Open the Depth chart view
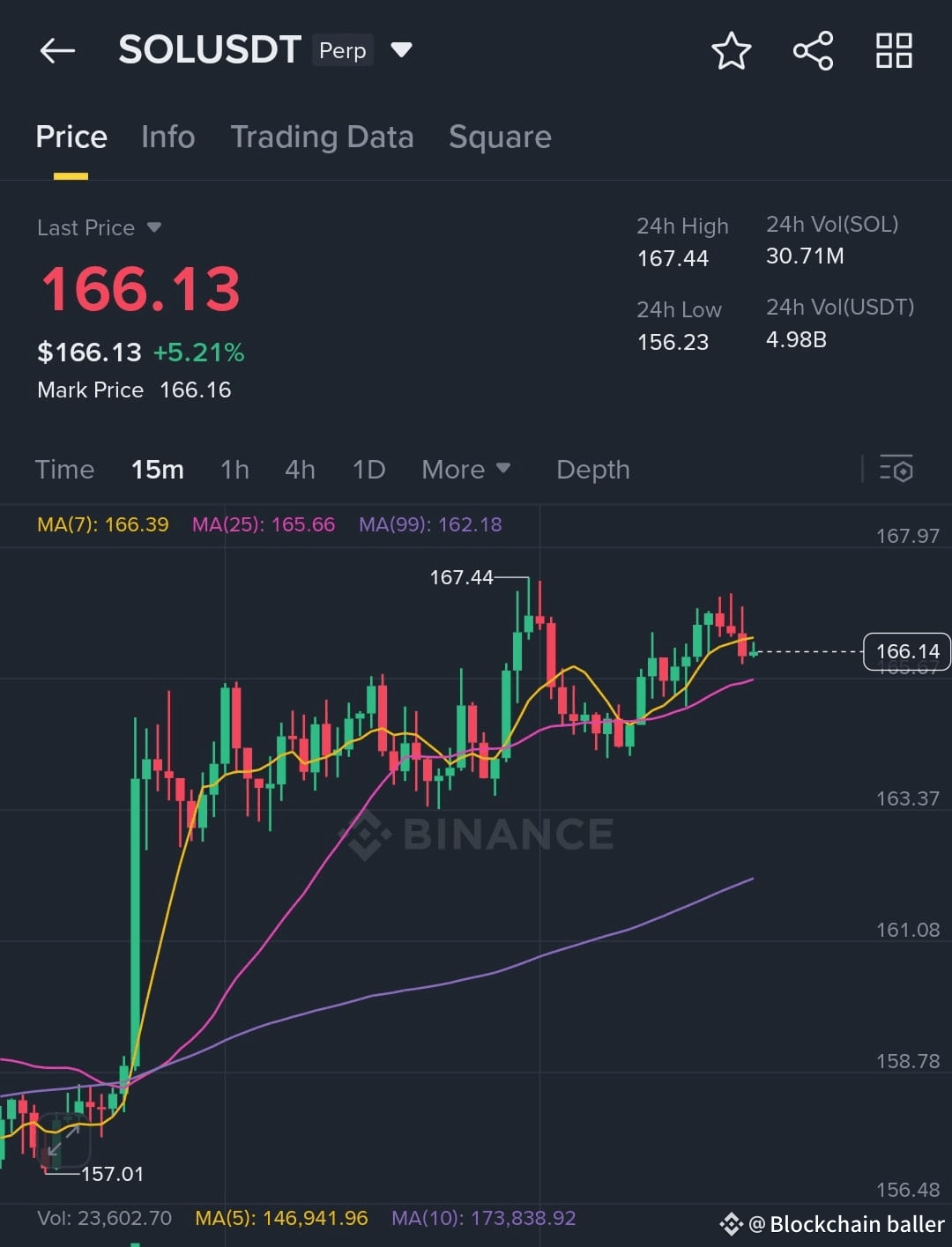This screenshot has width=952, height=1247. pos(592,469)
